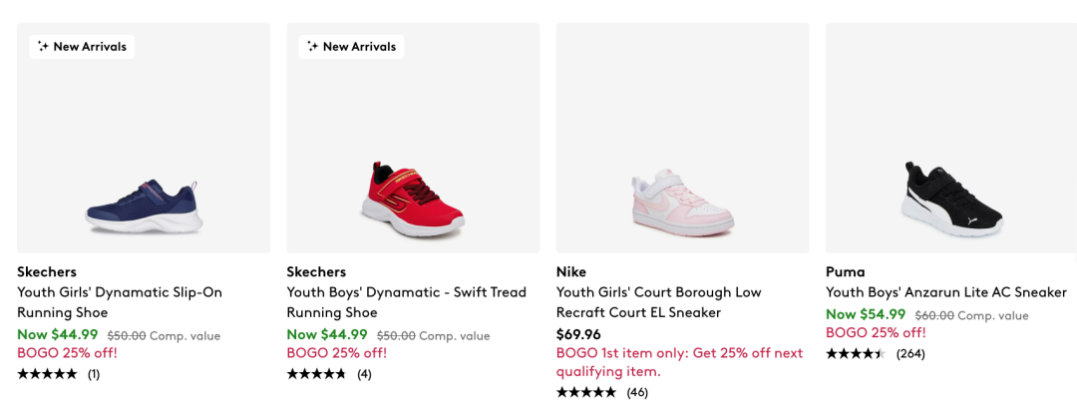Click star rating of Girls' Dynamatic Slip-On
The image size is (1077, 419).
pos(47,374)
